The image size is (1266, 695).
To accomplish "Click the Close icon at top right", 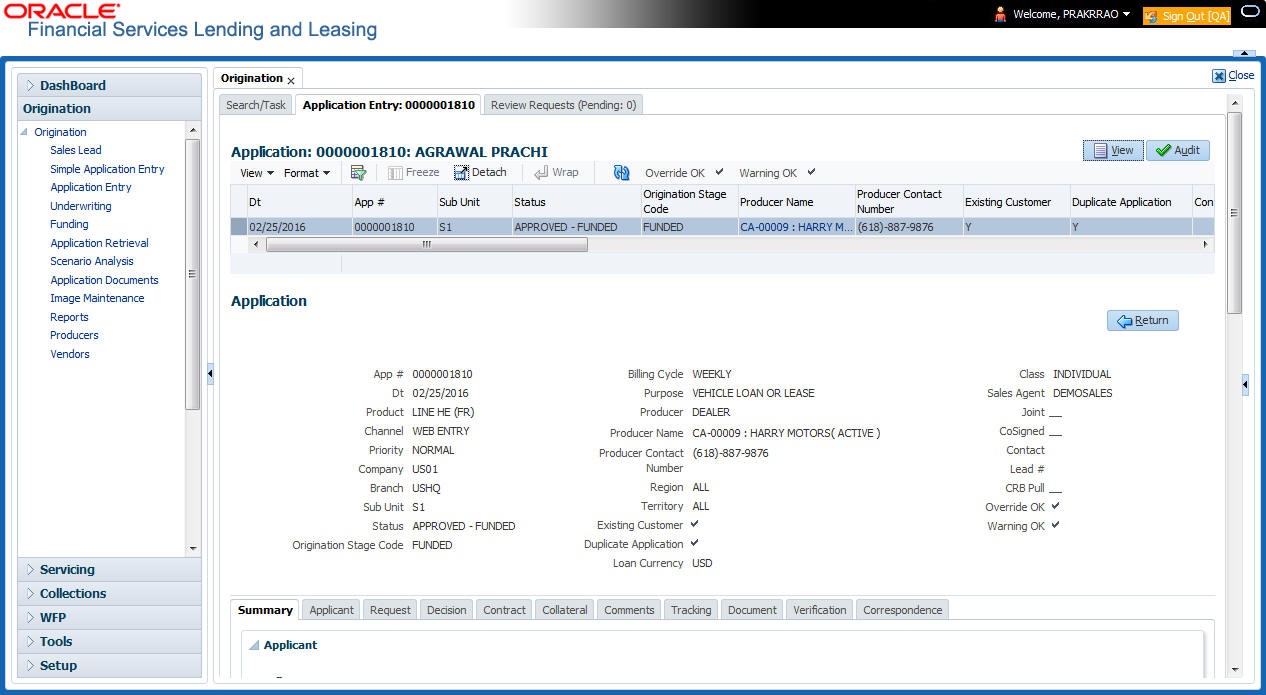I will pos(1219,75).
